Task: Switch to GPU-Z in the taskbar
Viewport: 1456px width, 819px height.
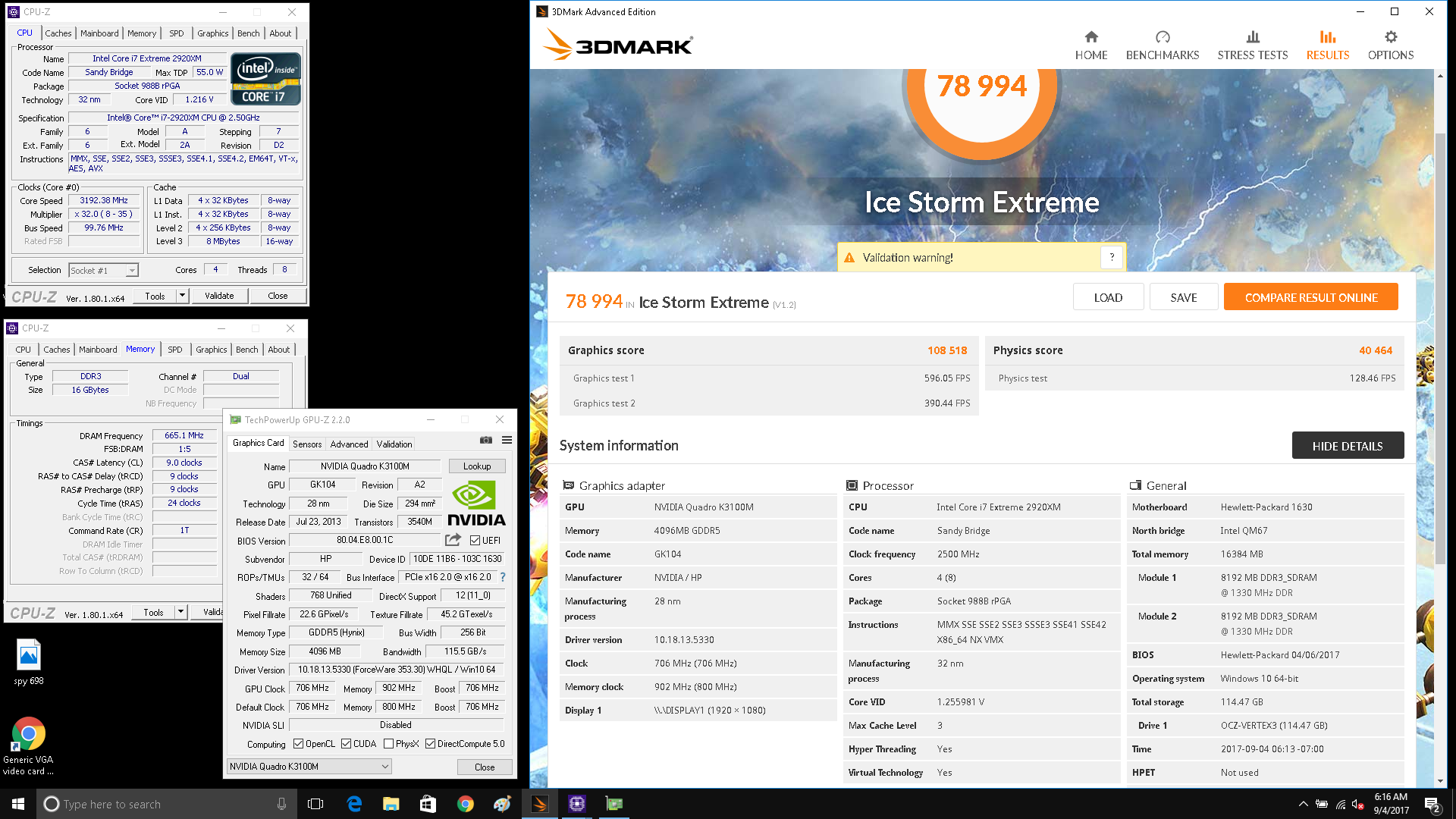Action: pyautogui.click(x=614, y=804)
